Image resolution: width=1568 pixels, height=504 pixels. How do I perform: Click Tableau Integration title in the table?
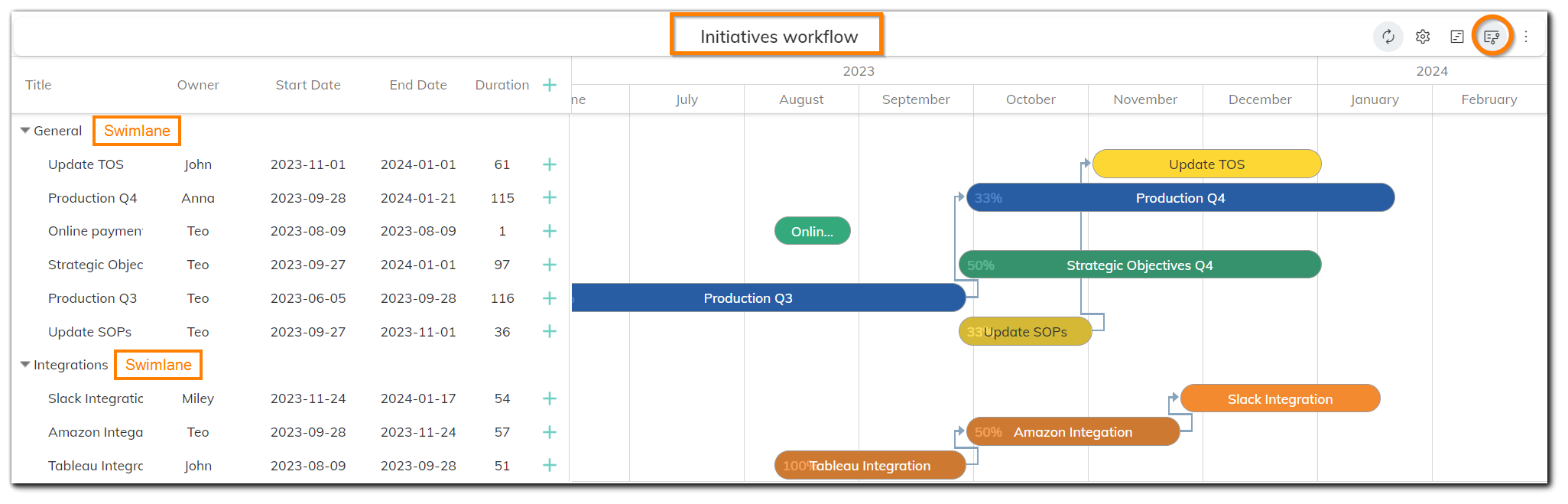click(x=96, y=466)
